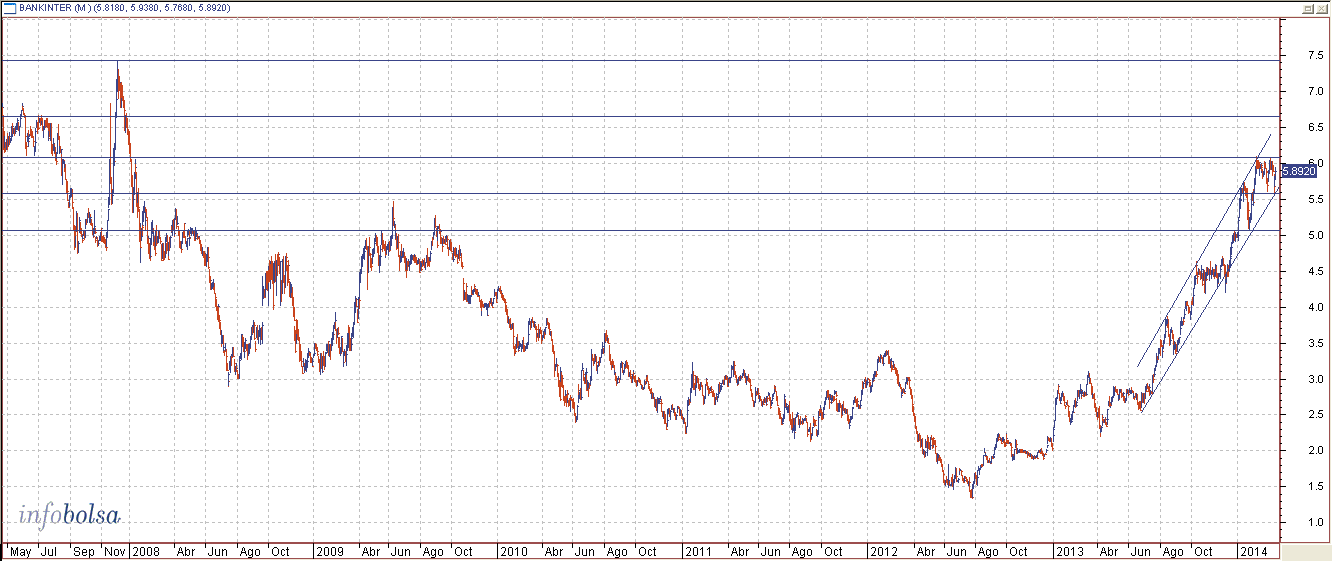Click the Sep label on time axis
The height and width of the screenshot is (561, 1332).
point(84,551)
